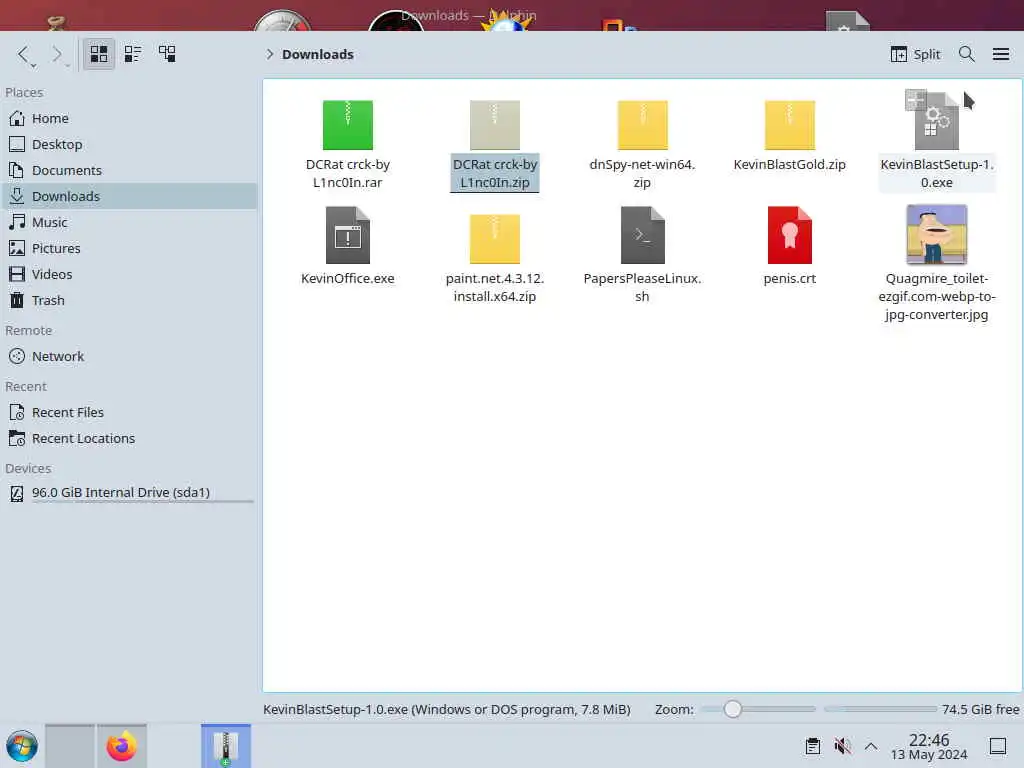Open the search magnifier
1024x768 pixels.
[967, 54]
